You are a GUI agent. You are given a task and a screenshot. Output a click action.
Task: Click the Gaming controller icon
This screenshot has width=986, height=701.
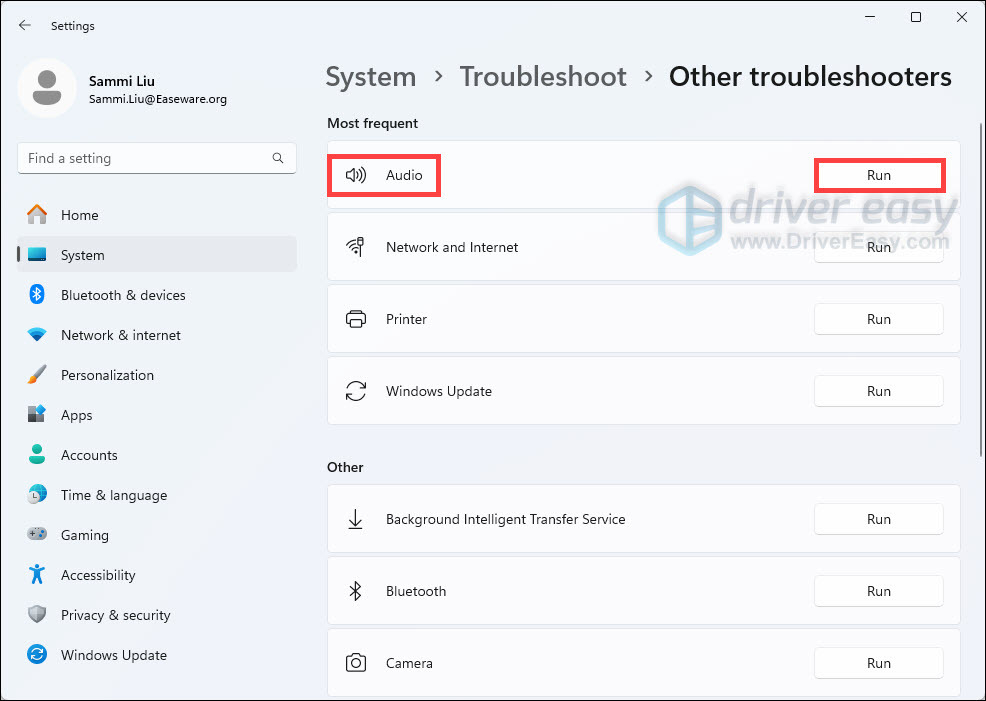click(37, 535)
